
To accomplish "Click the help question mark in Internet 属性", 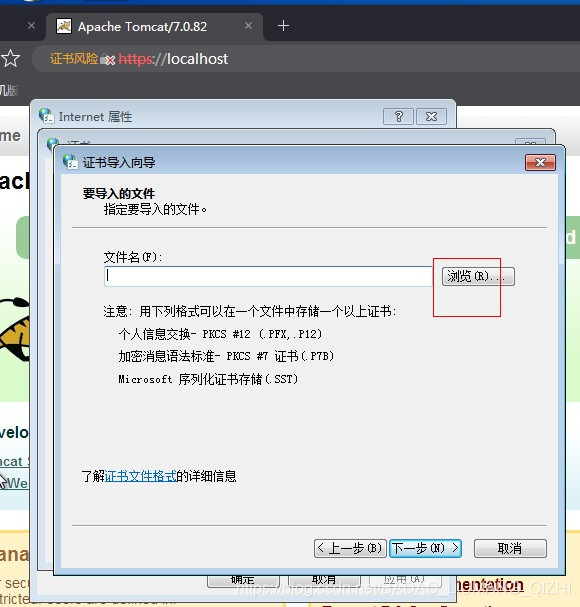I will point(398,116).
